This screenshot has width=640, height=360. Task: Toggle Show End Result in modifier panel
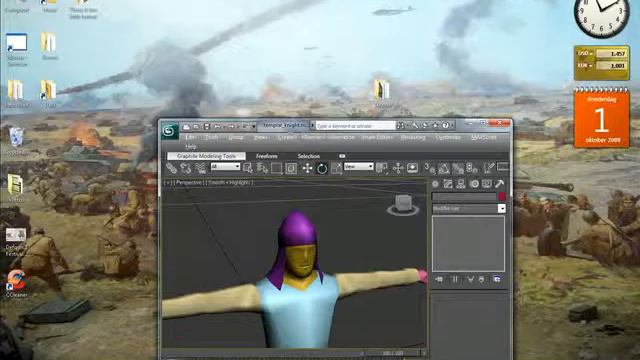455,280
